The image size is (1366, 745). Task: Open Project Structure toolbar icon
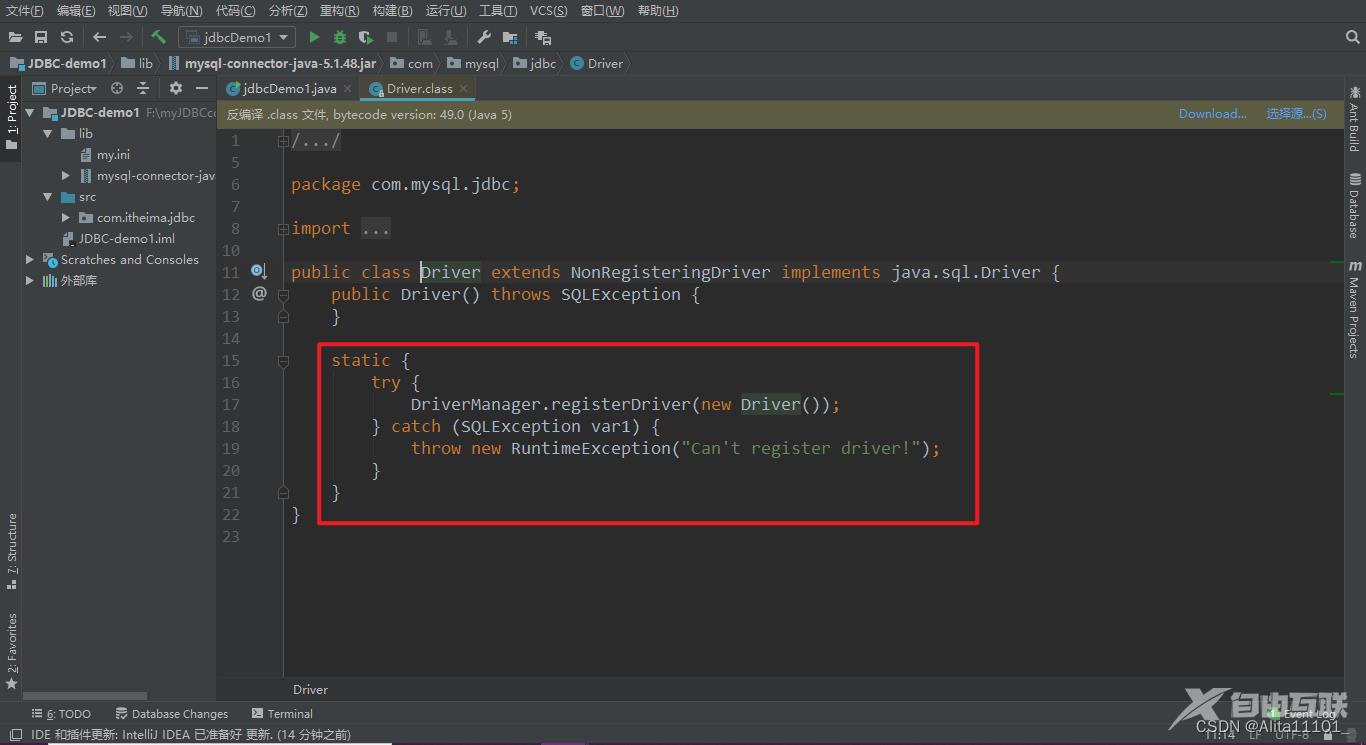510,37
